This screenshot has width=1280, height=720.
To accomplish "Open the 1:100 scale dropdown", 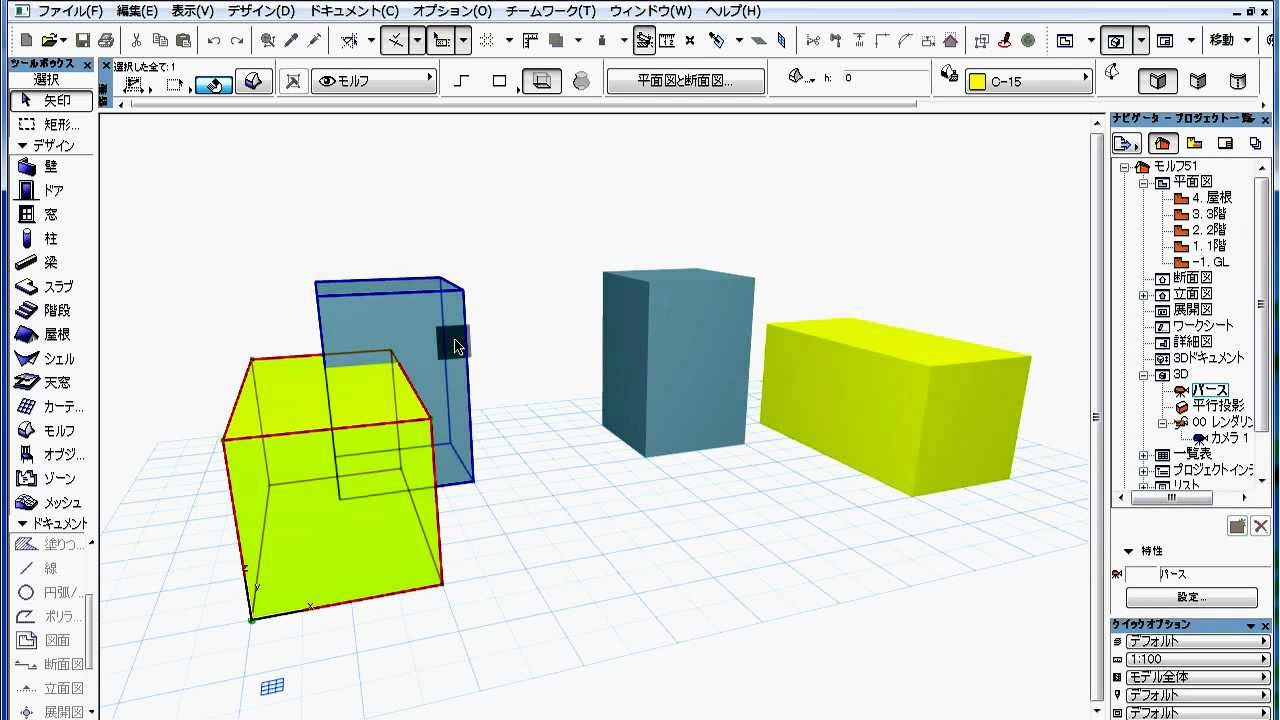I will (1197, 659).
